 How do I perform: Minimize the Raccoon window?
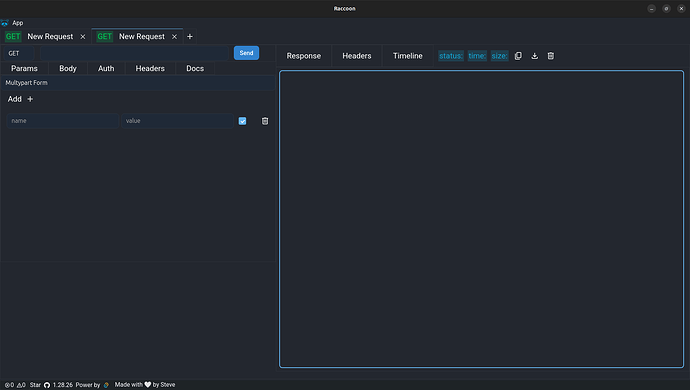[651, 9]
